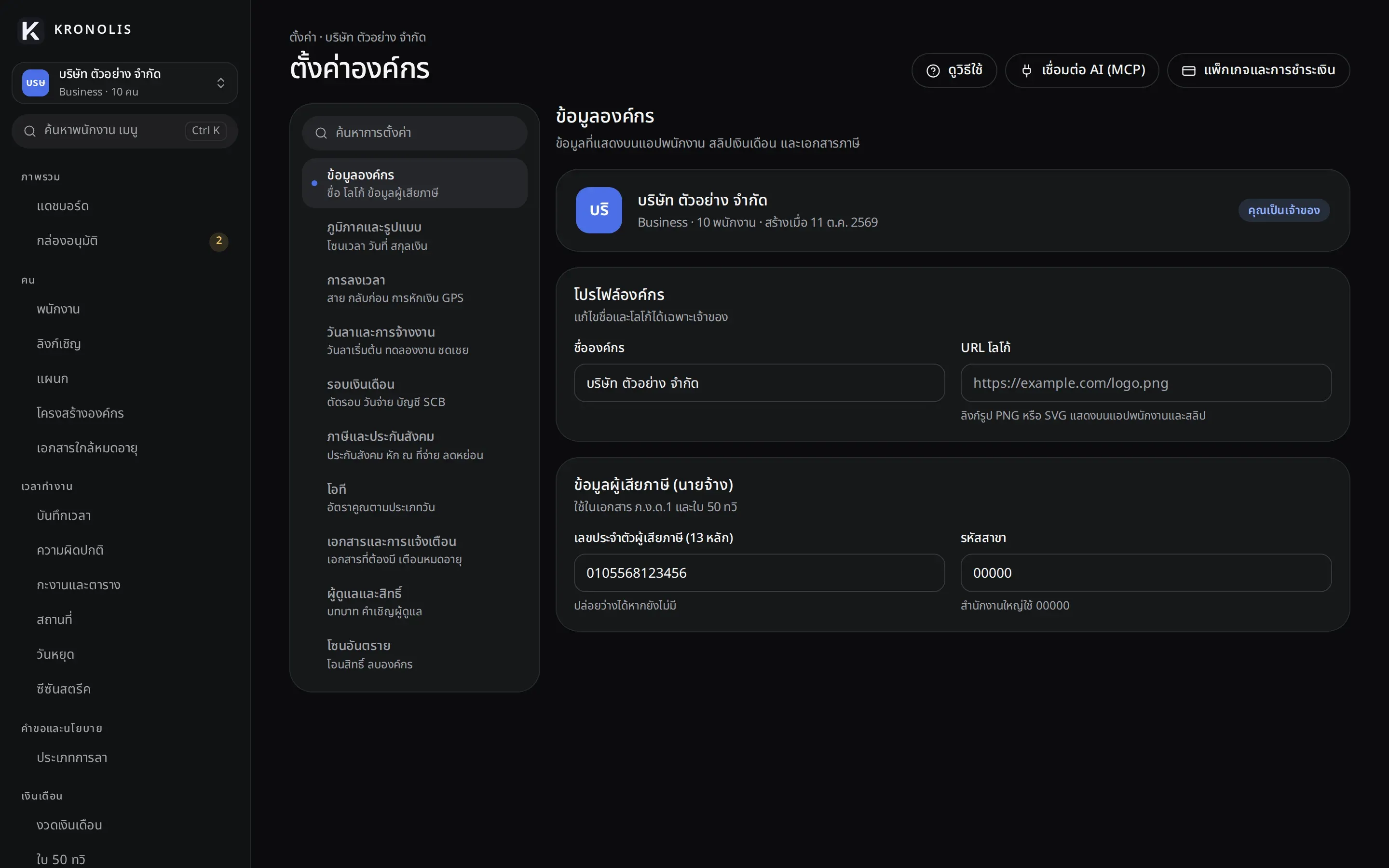Open พนักงาน in the sidebar

[124, 310]
